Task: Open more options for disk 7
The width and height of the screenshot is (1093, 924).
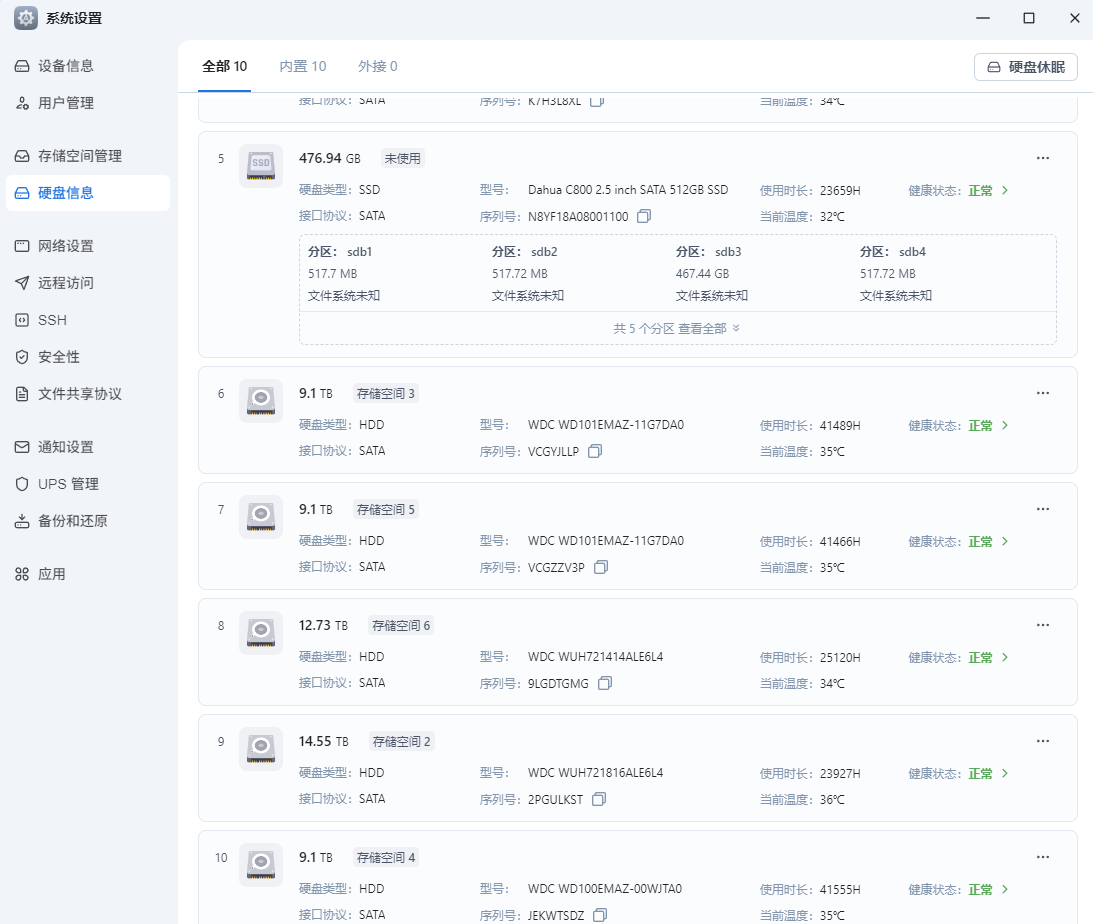Action: click(x=1043, y=509)
